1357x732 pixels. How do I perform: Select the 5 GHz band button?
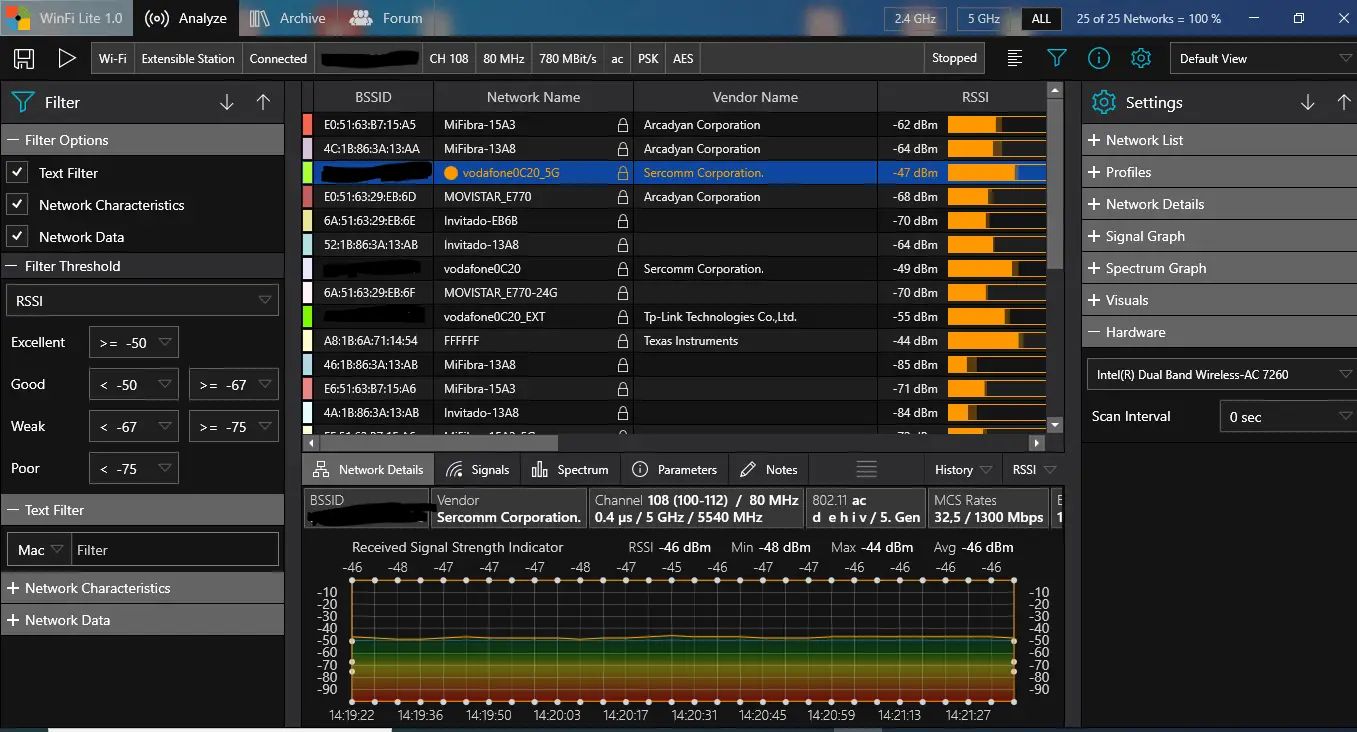[983, 18]
